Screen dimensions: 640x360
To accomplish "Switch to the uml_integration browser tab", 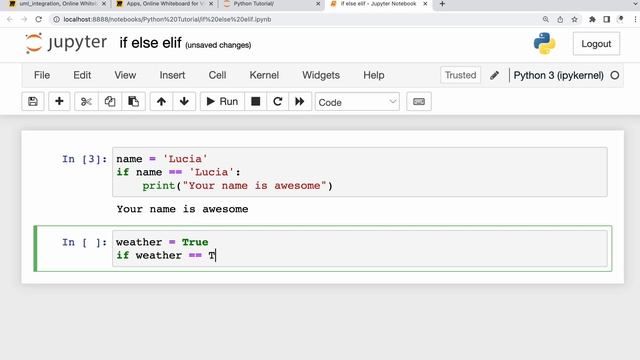I will (x=57, y=4).
